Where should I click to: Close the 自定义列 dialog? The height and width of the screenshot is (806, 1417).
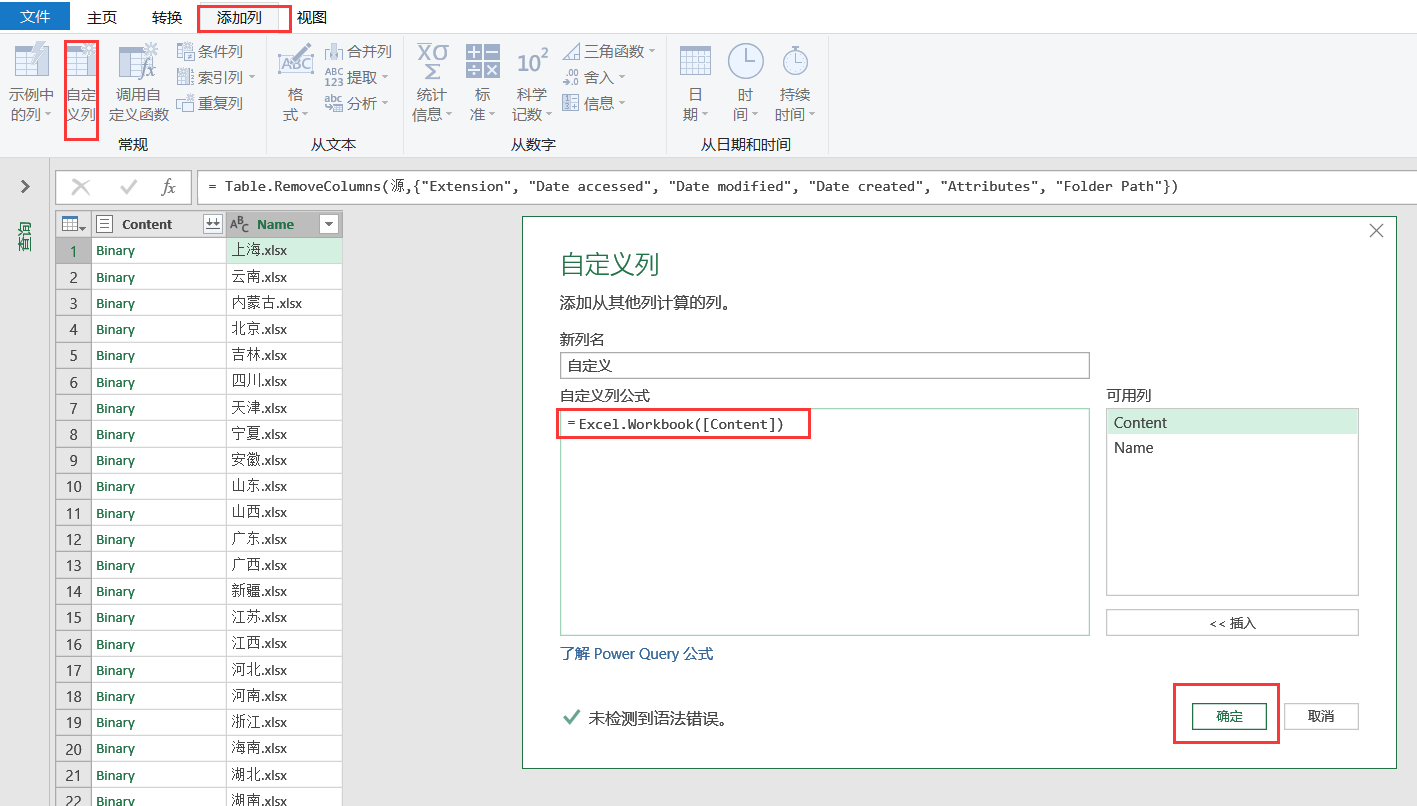1377,230
